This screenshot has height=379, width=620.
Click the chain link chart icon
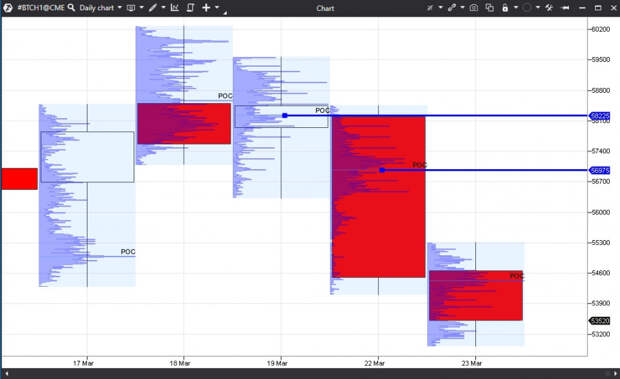[452, 8]
